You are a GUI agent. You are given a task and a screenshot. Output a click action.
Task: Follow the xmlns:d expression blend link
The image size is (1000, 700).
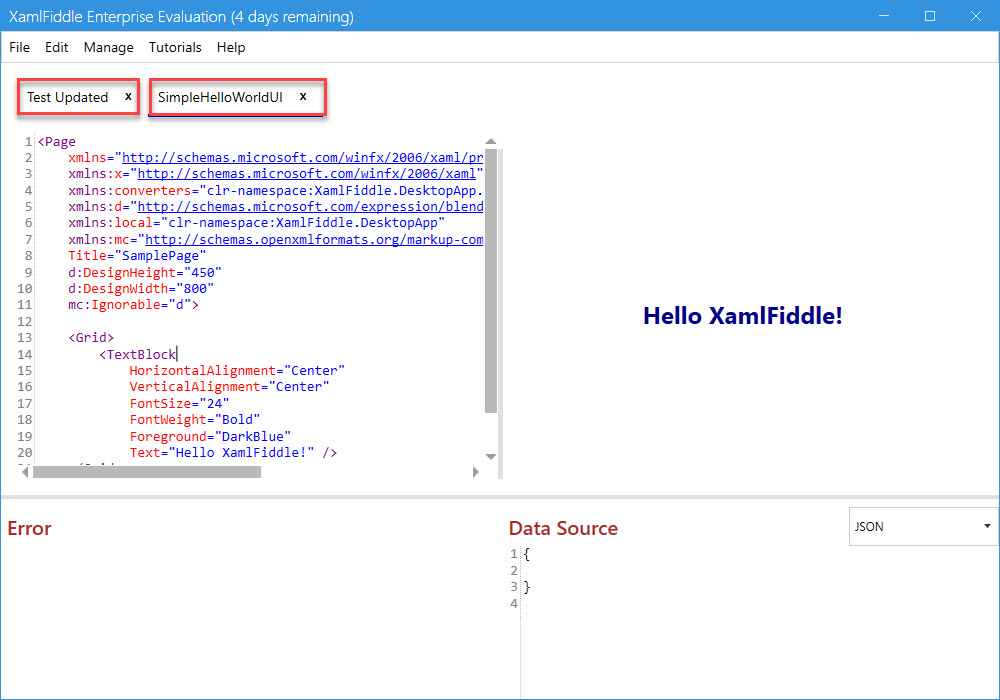tap(310, 207)
